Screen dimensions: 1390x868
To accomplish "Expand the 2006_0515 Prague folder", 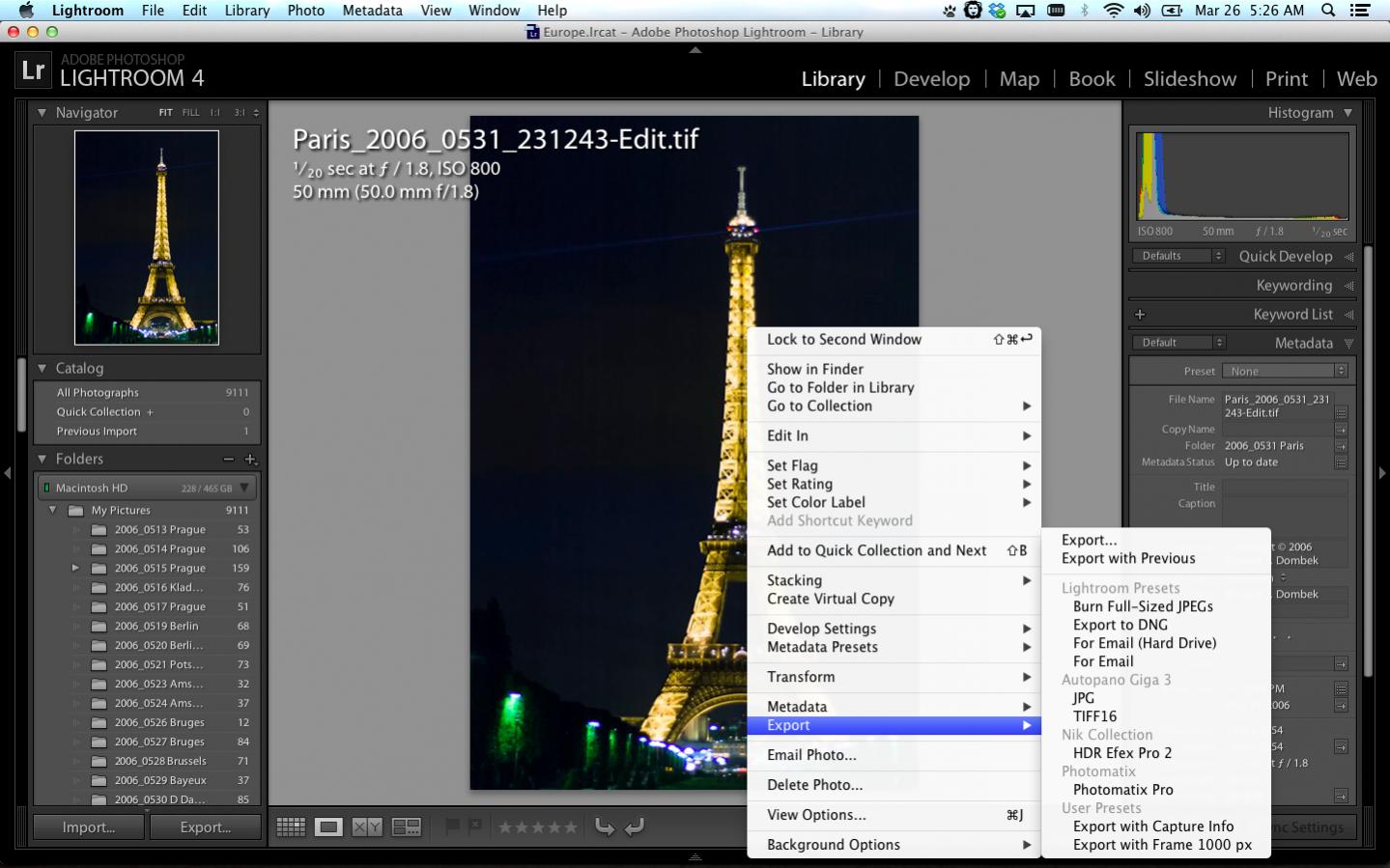I will click(75, 569).
